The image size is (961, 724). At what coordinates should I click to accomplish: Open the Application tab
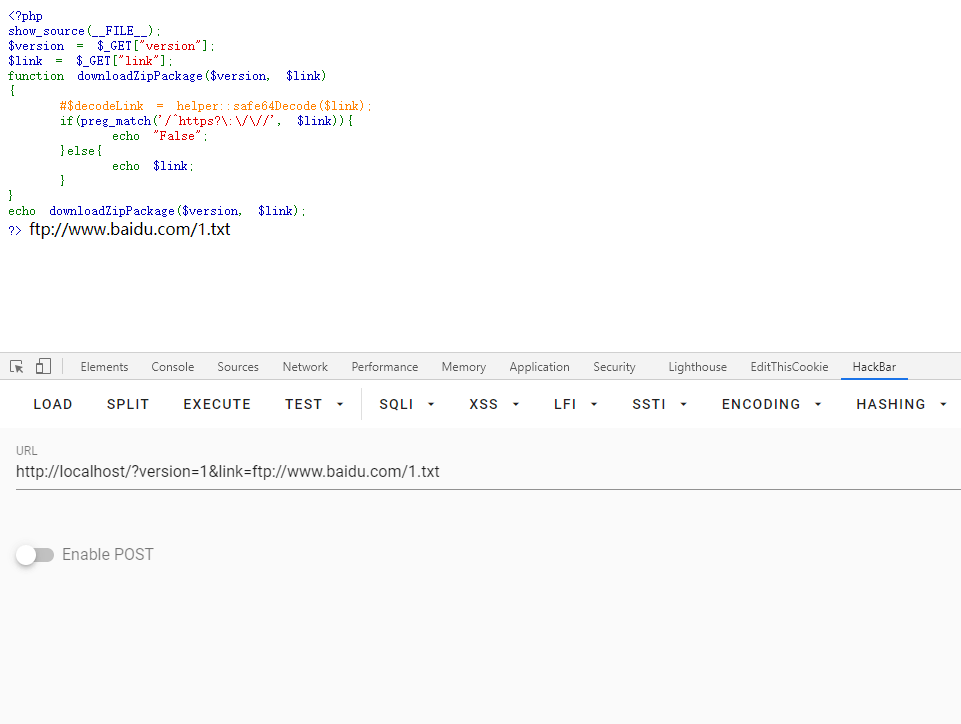[539, 367]
